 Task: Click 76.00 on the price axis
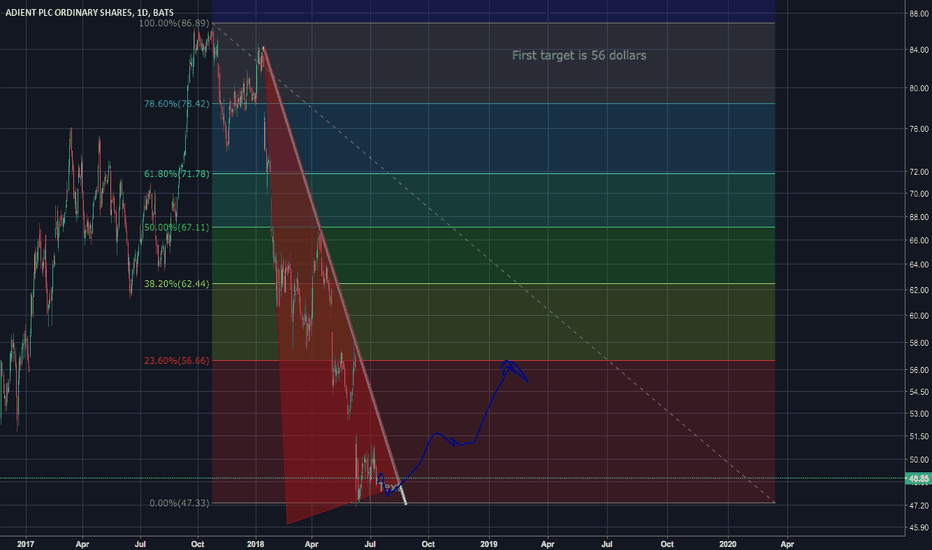[918, 128]
